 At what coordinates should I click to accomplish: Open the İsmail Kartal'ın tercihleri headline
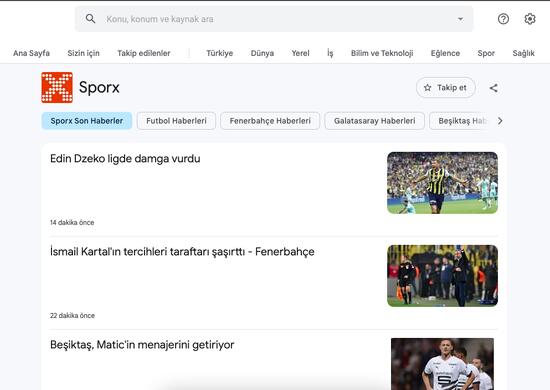pos(182,251)
